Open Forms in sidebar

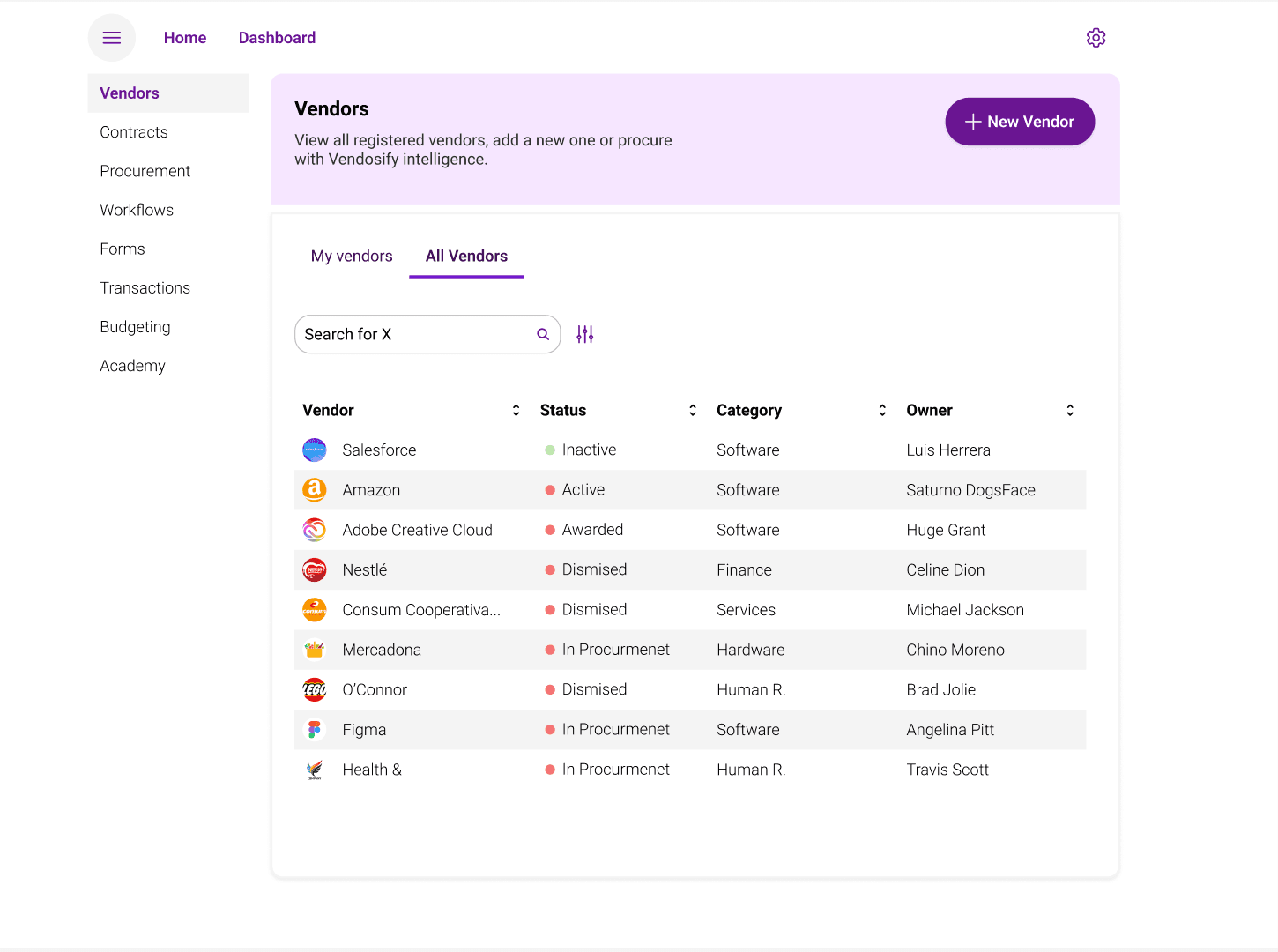point(123,249)
